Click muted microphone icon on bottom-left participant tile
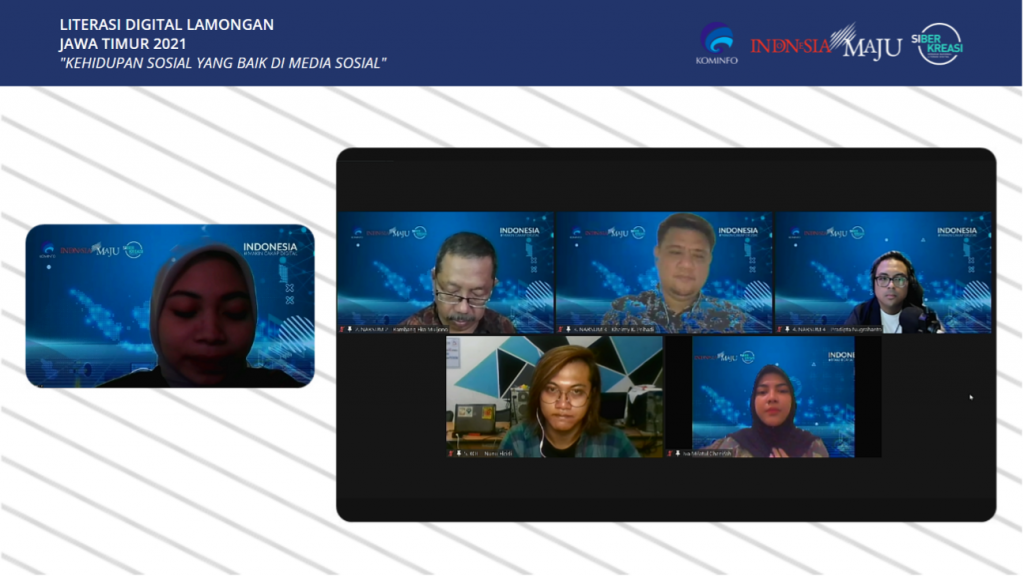Viewport: 1024px width, 577px height. pyautogui.click(x=452, y=453)
